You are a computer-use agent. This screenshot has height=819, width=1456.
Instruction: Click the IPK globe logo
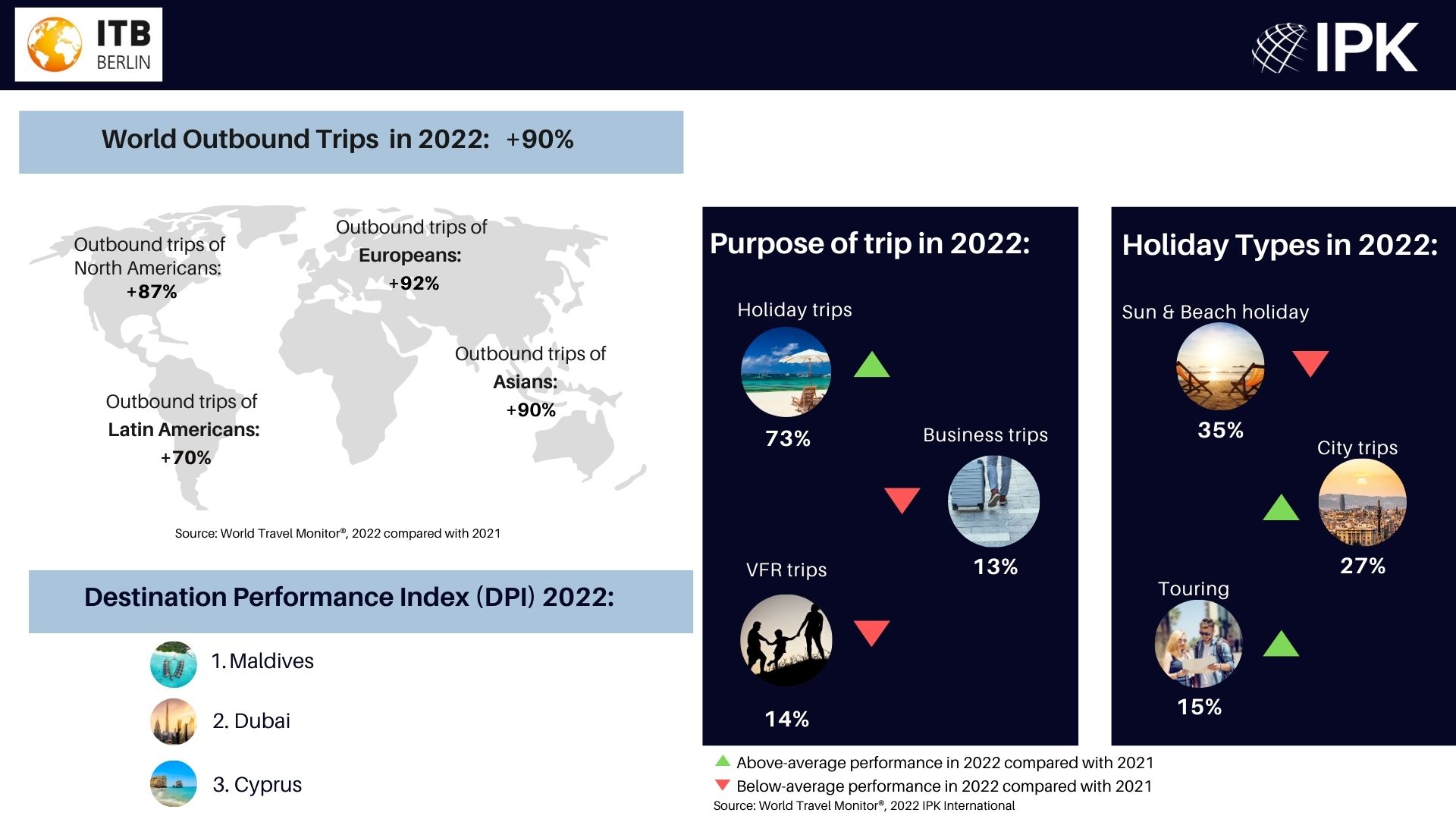(x=1279, y=48)
